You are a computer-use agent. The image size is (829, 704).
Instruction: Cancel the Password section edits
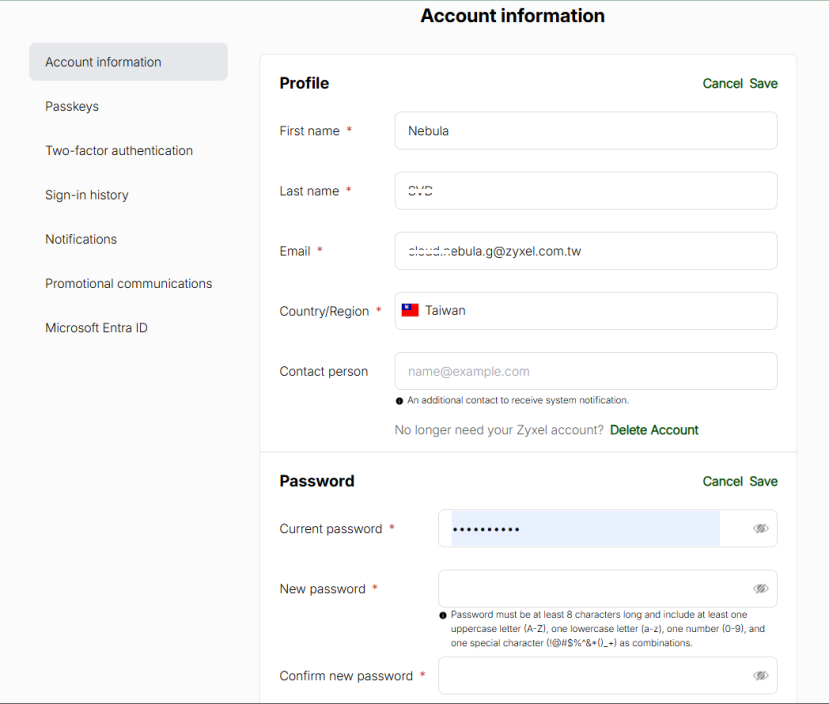[722, 482]
